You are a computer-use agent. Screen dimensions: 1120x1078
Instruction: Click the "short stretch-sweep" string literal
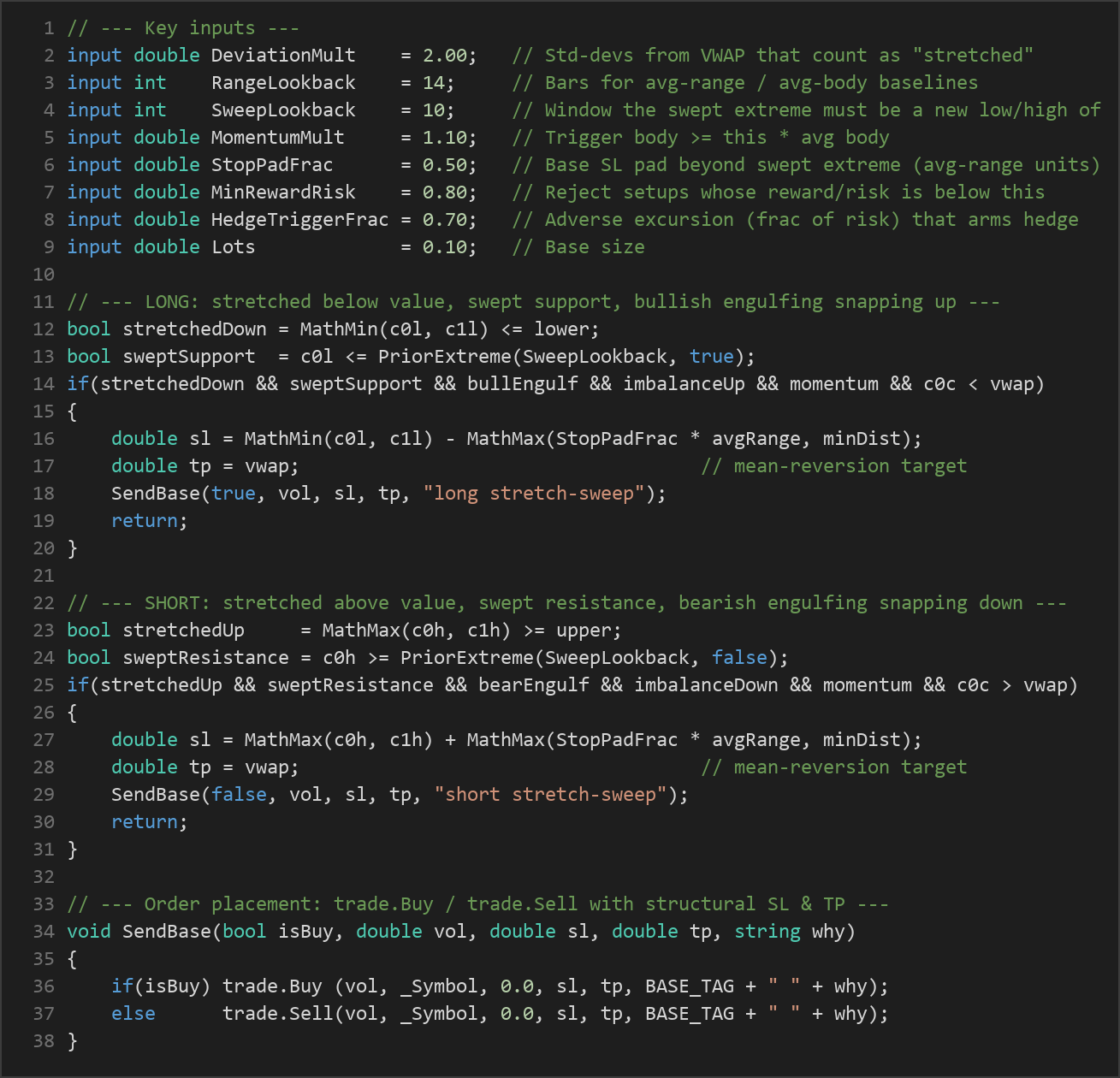point(550,795)
